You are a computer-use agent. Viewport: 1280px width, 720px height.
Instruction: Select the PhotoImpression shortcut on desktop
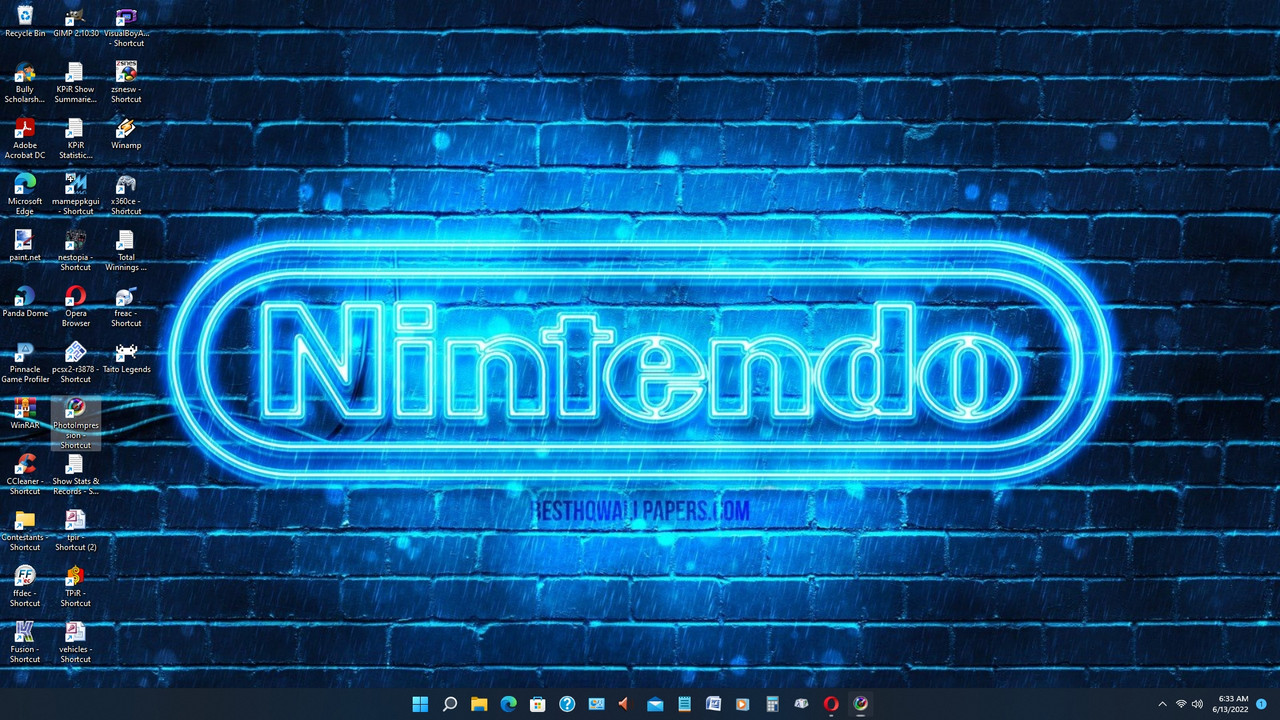click(x=76, y=423)
